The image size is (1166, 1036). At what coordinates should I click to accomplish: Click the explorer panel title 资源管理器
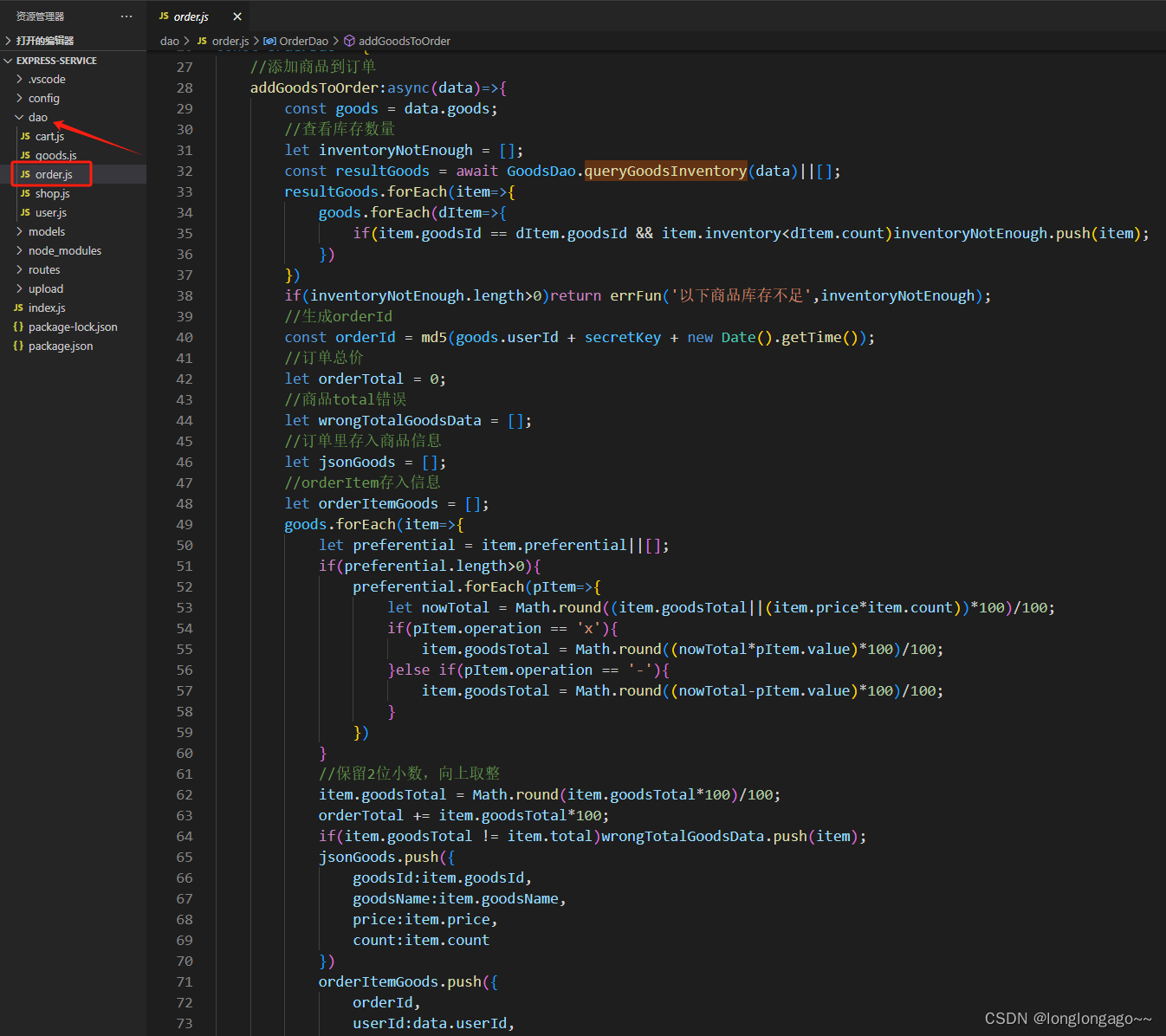tap(40, 16)
